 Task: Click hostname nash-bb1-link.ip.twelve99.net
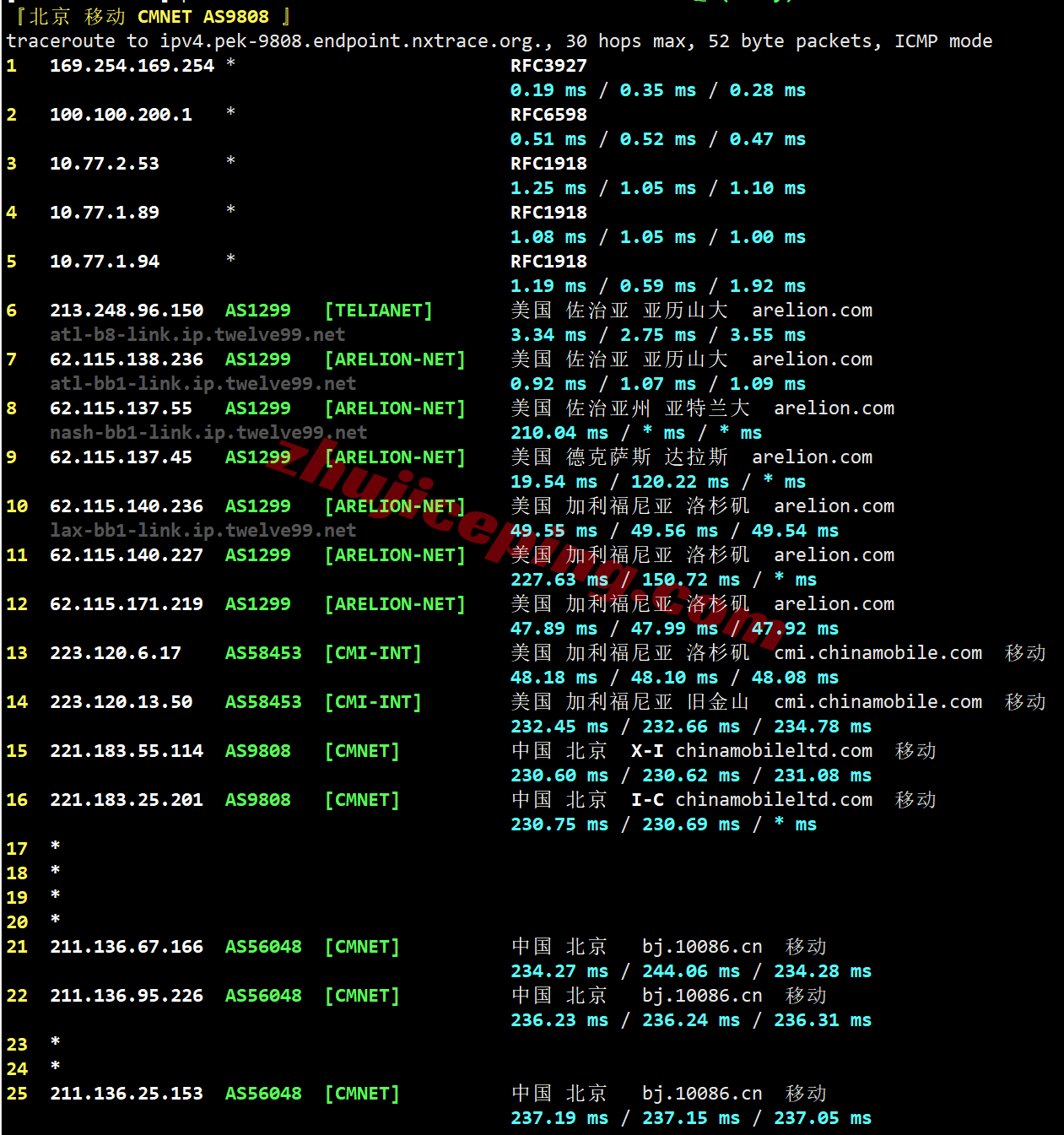pyautogui.click(x=208, y=433)
